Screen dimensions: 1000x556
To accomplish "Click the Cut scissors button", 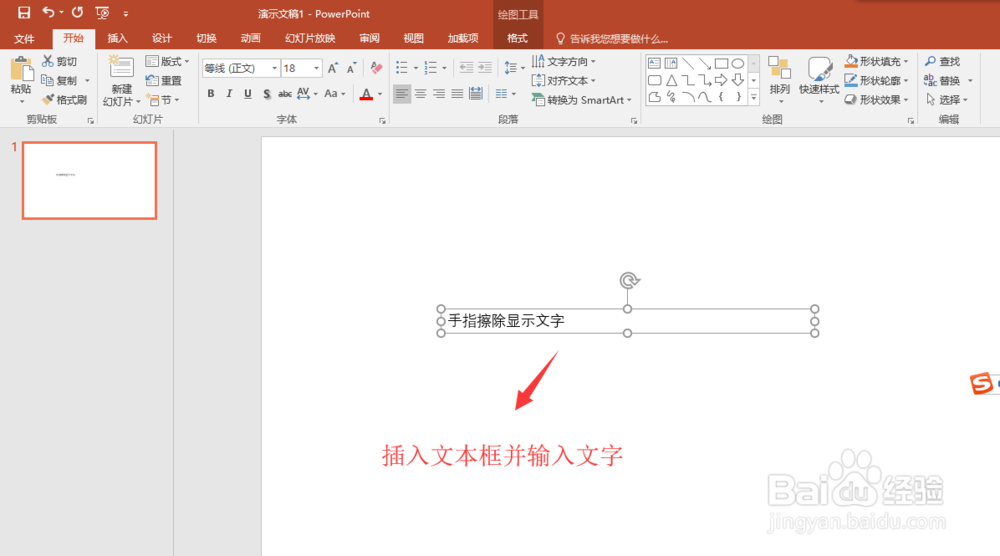I will tap(59, 61).
